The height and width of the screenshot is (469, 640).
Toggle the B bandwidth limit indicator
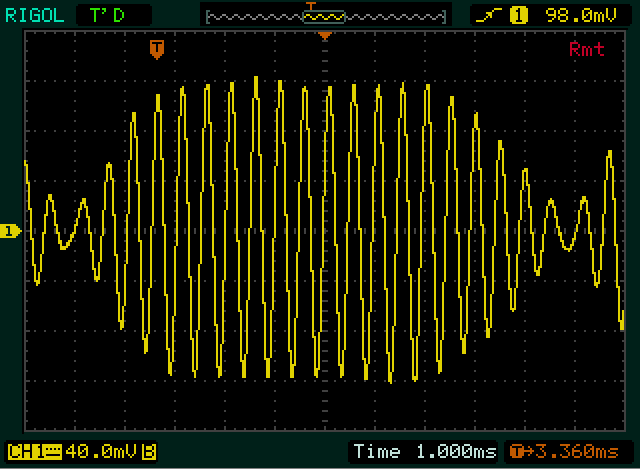[149, 452]
